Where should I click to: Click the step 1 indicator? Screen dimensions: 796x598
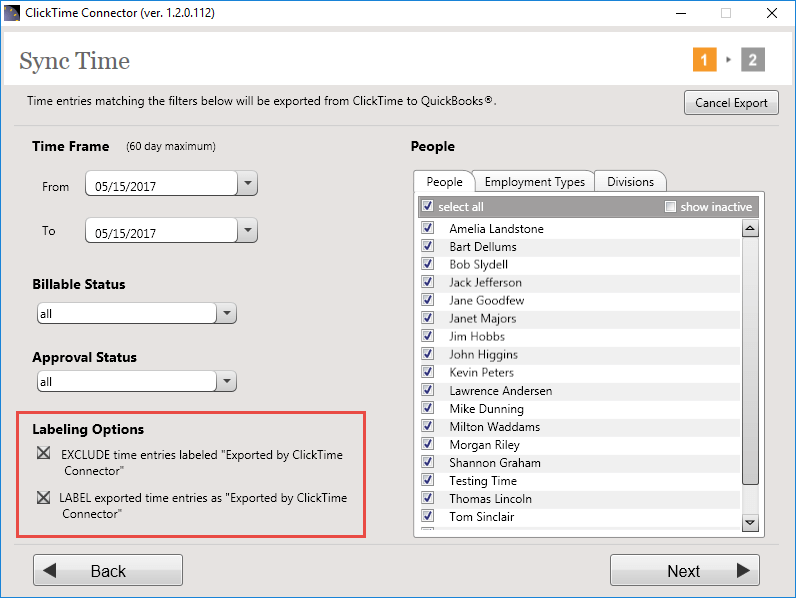(x=705, y=60)
